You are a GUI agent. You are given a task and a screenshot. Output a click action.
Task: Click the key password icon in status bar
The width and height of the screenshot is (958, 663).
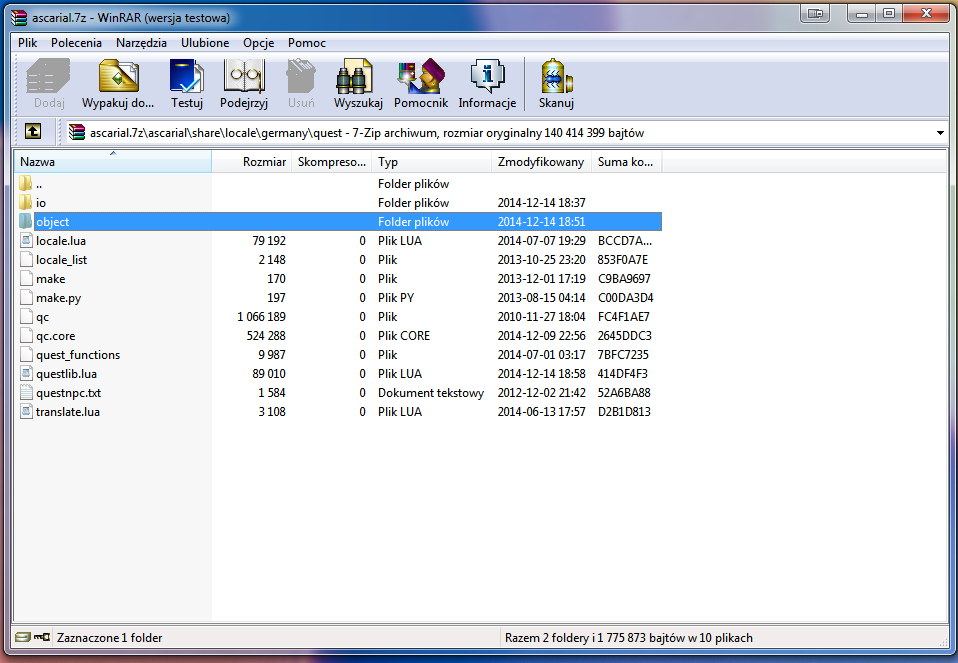click(42, 637)
